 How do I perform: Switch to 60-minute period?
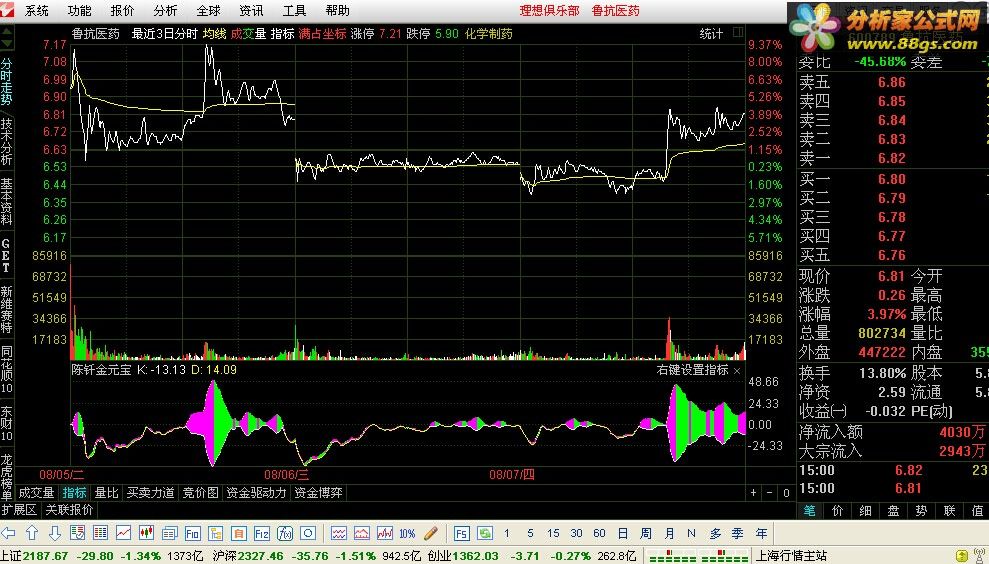coord(599,533)
